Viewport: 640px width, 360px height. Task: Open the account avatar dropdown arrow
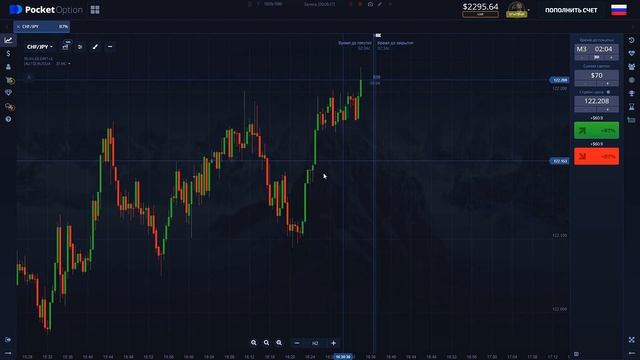[x=529, y=10]
